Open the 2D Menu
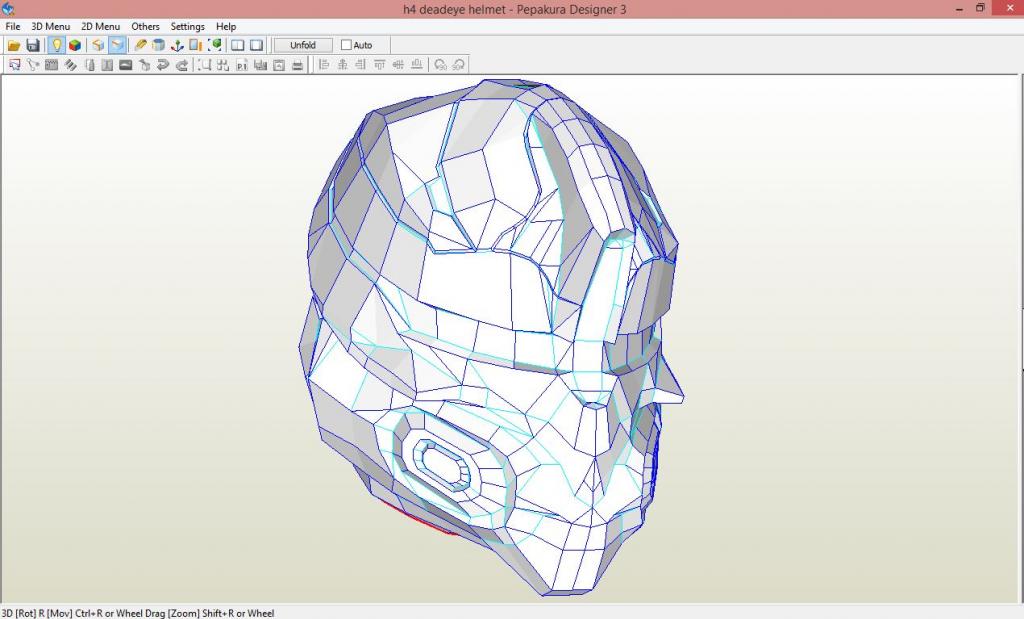The image size is (1024, 619). coord(101,26)
